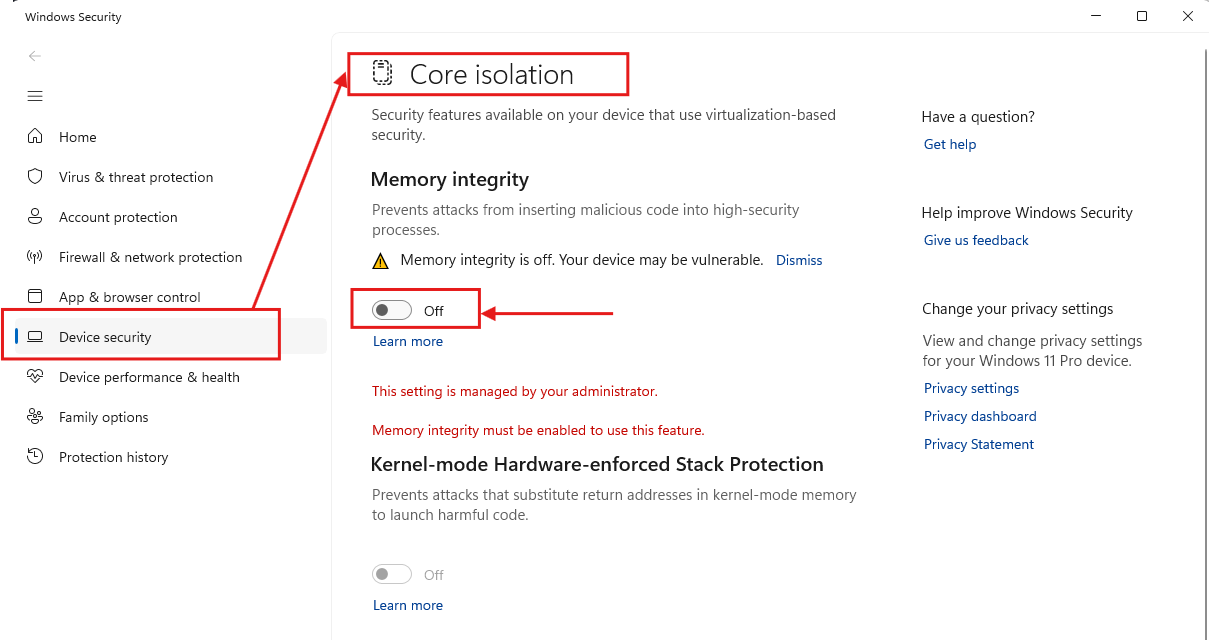Select Device security in the sidebar
1209x640 pixels.
coord(105,337)
